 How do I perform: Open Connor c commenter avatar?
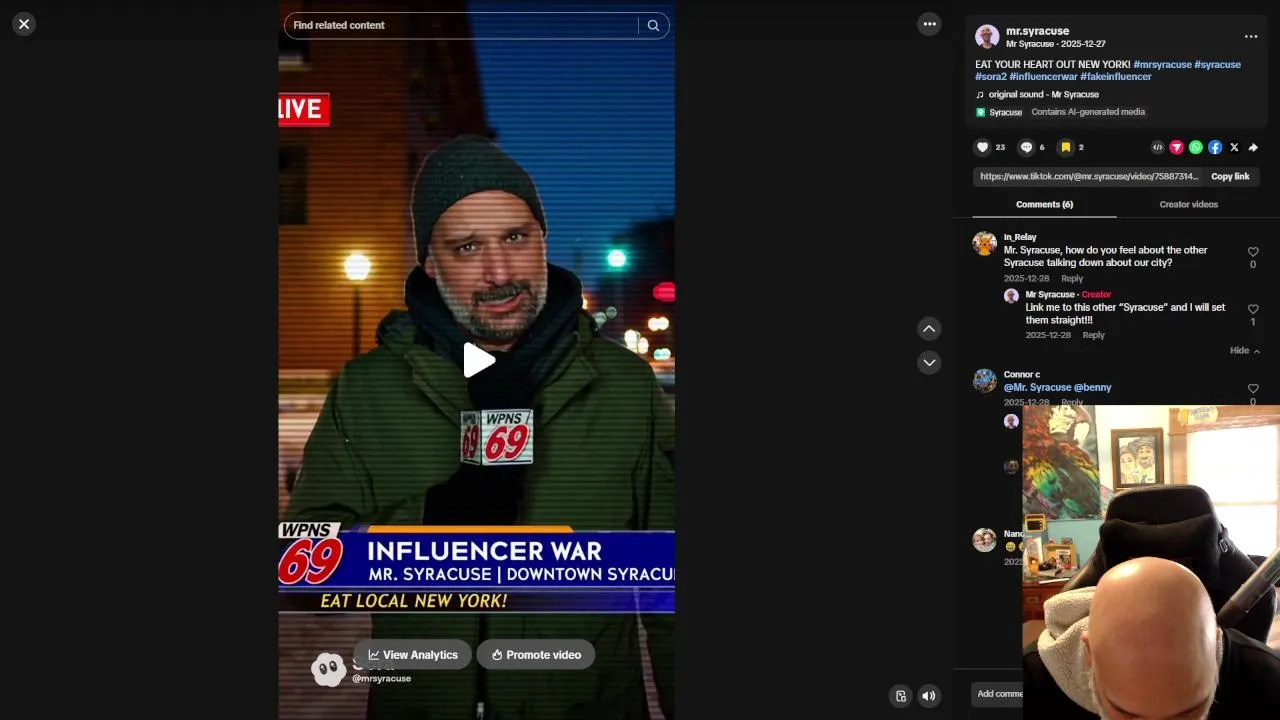(985, 381)
